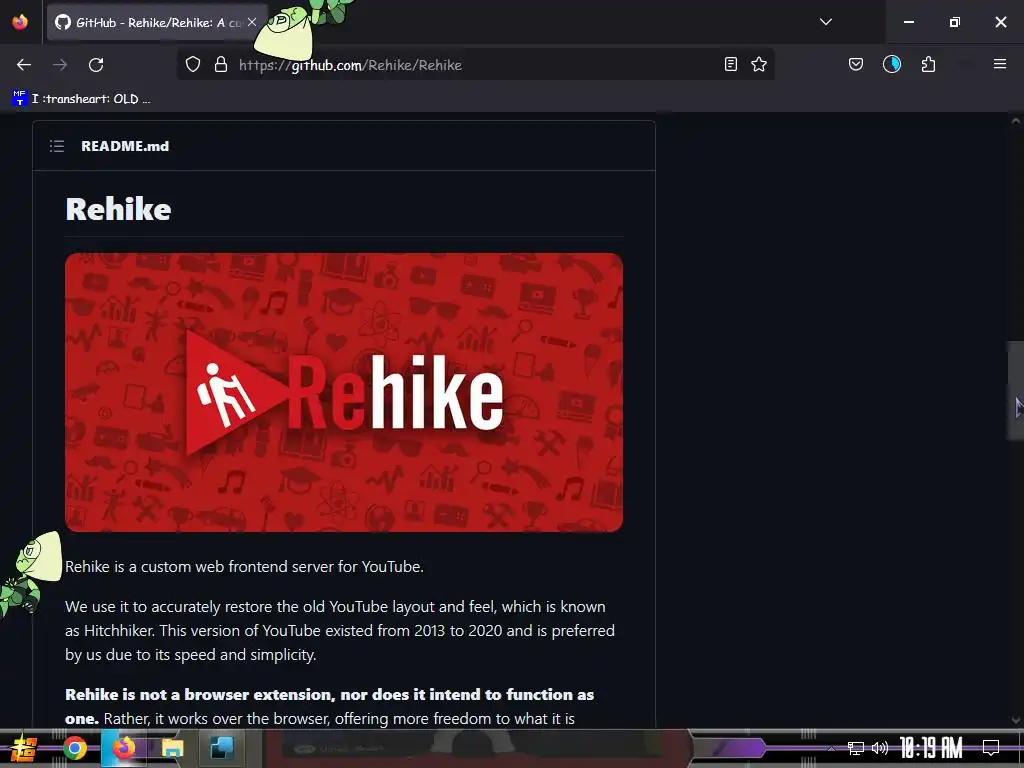This screenshot has width=1024, height=768.
Task: Click the network icon in system tray
Action: point(856,748)
